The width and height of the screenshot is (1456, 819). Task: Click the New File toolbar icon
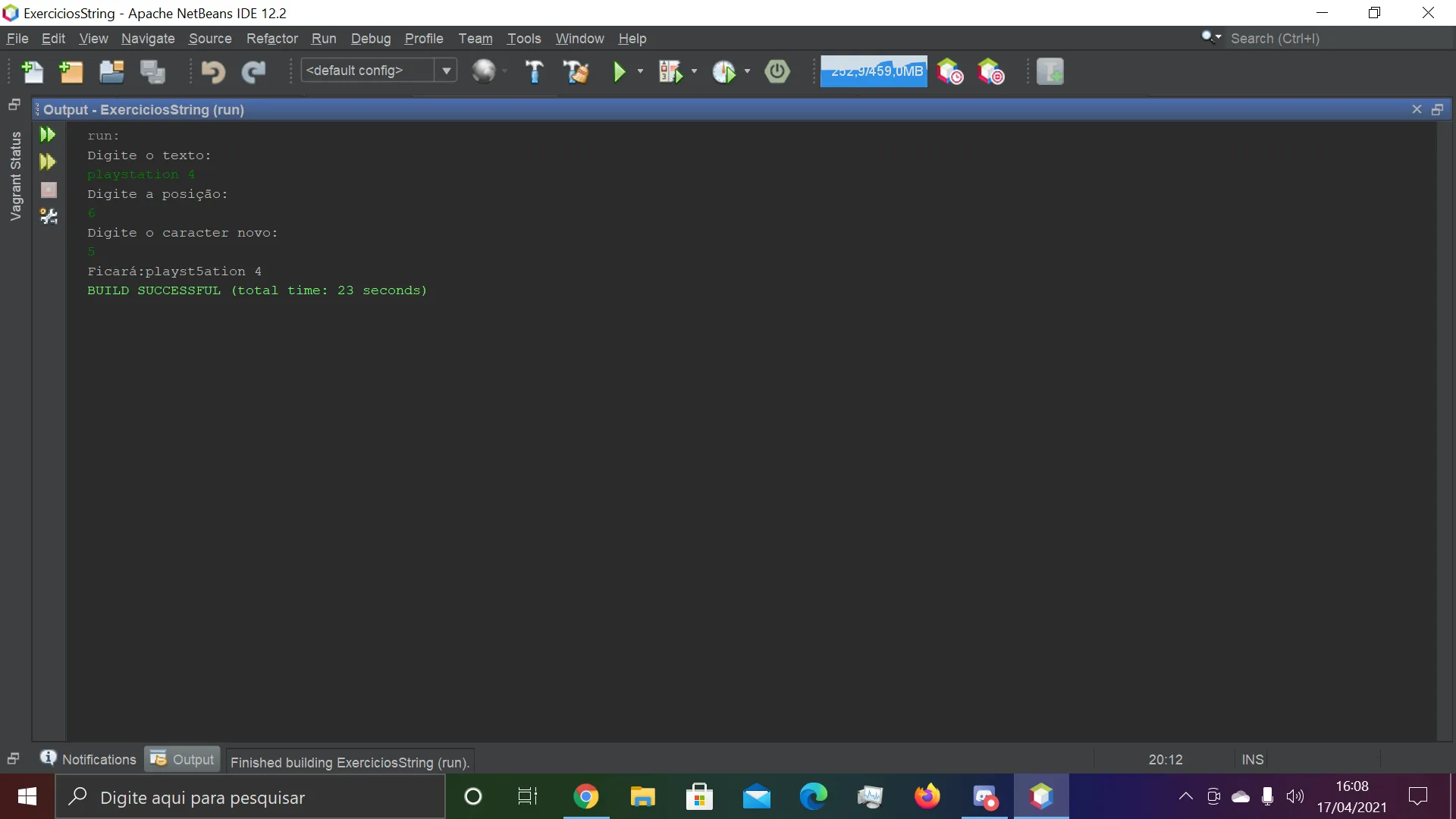[x=32, y=71]
